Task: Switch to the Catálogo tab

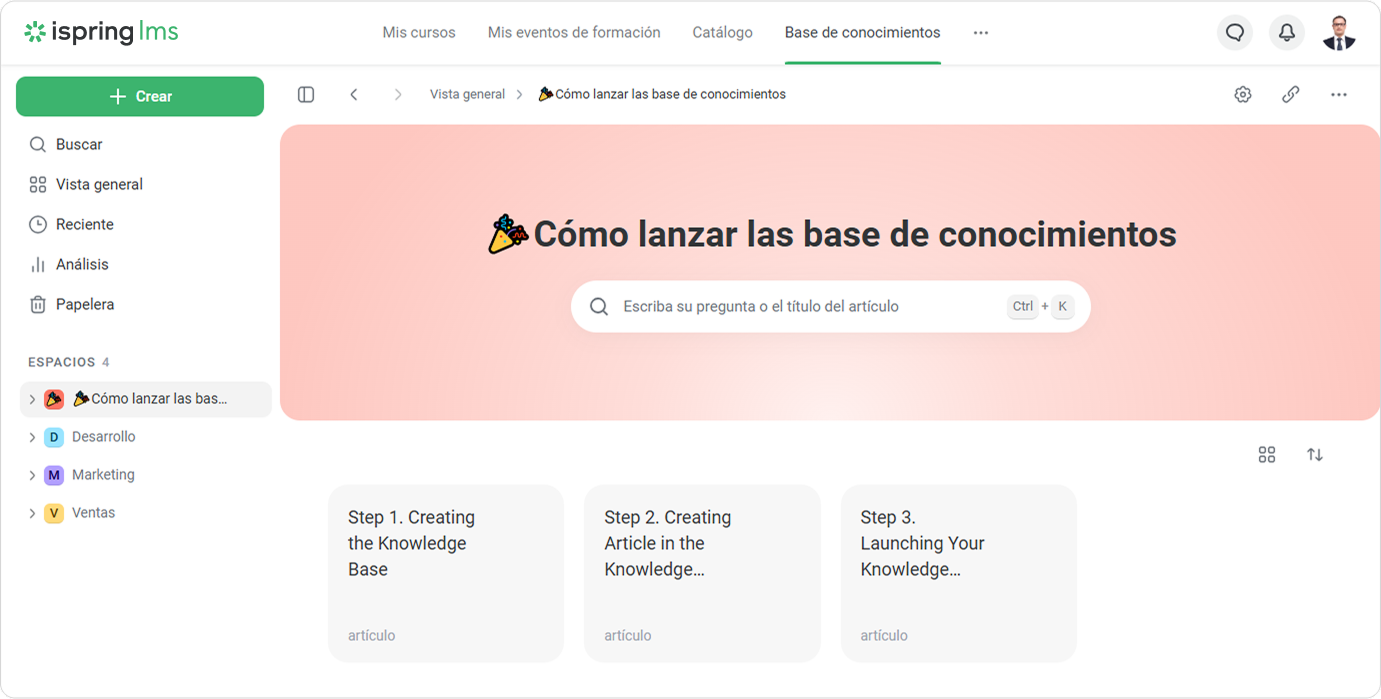Action: click(722, 33)
